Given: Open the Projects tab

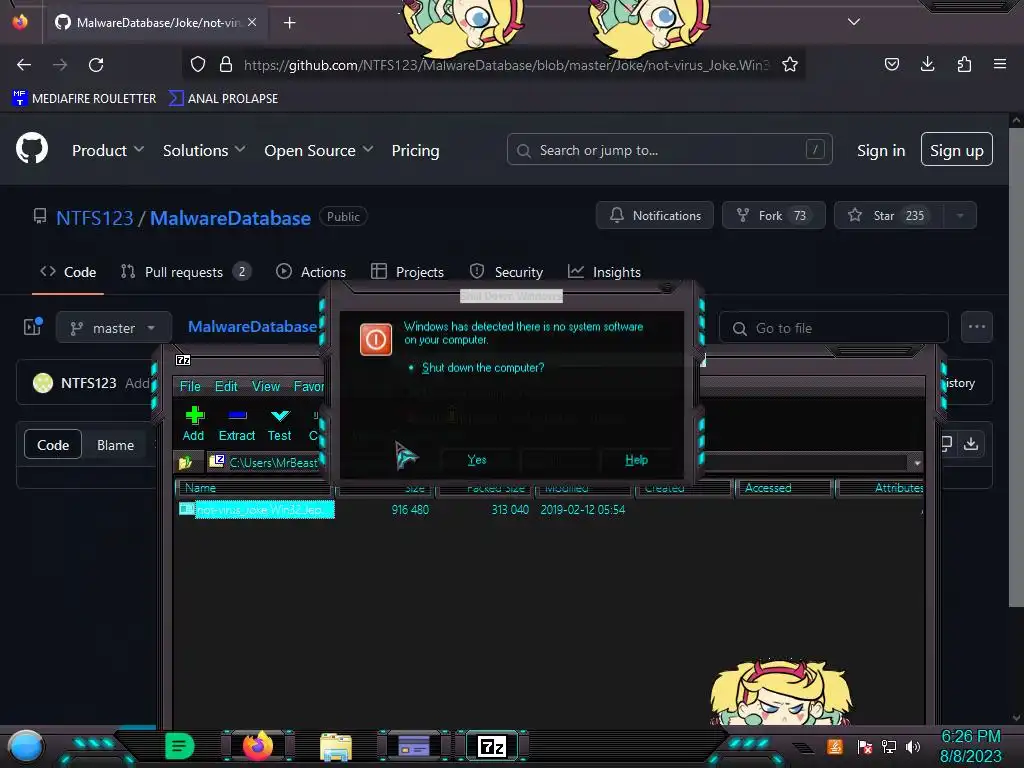Looking at the screenshot, I should point(407,272).
